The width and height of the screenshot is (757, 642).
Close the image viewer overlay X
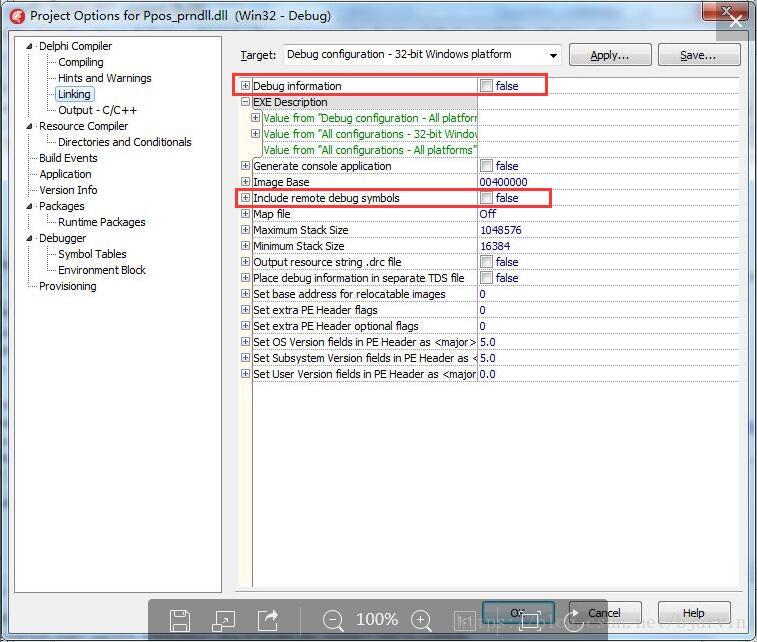(x=736, y=21)
